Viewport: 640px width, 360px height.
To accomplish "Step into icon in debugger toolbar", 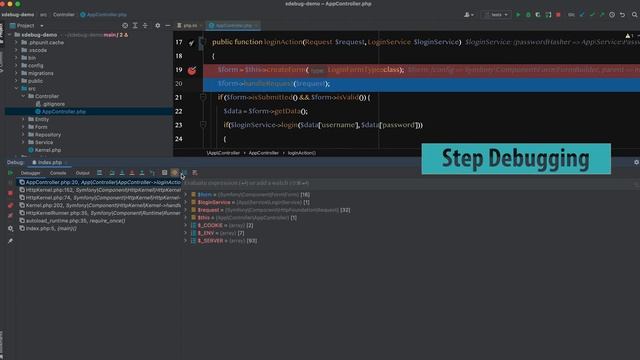I will point(122,173).
